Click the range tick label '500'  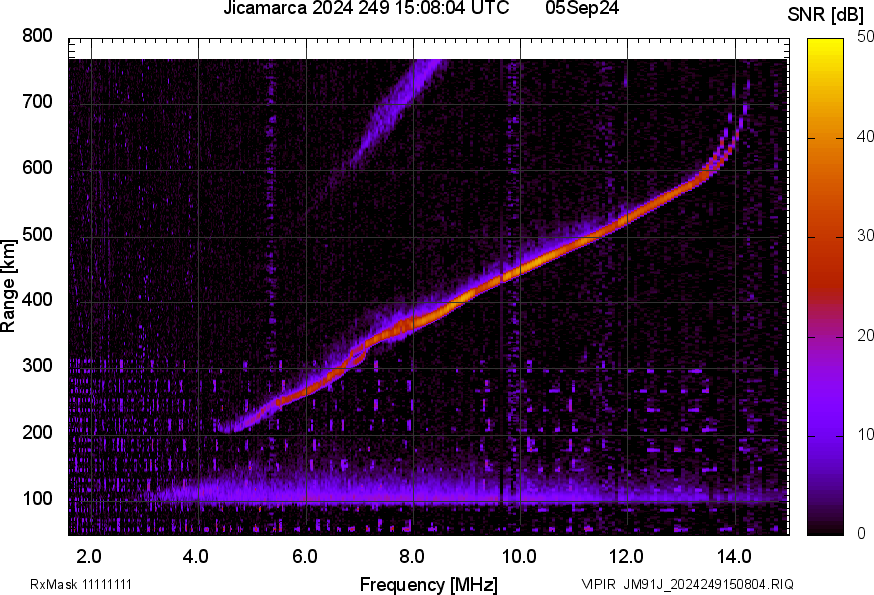point(37,234)
